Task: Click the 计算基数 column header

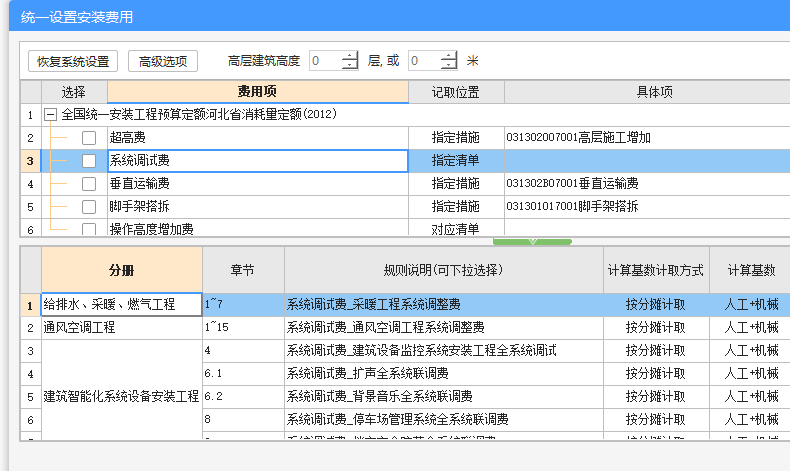Action: (751, 271)
